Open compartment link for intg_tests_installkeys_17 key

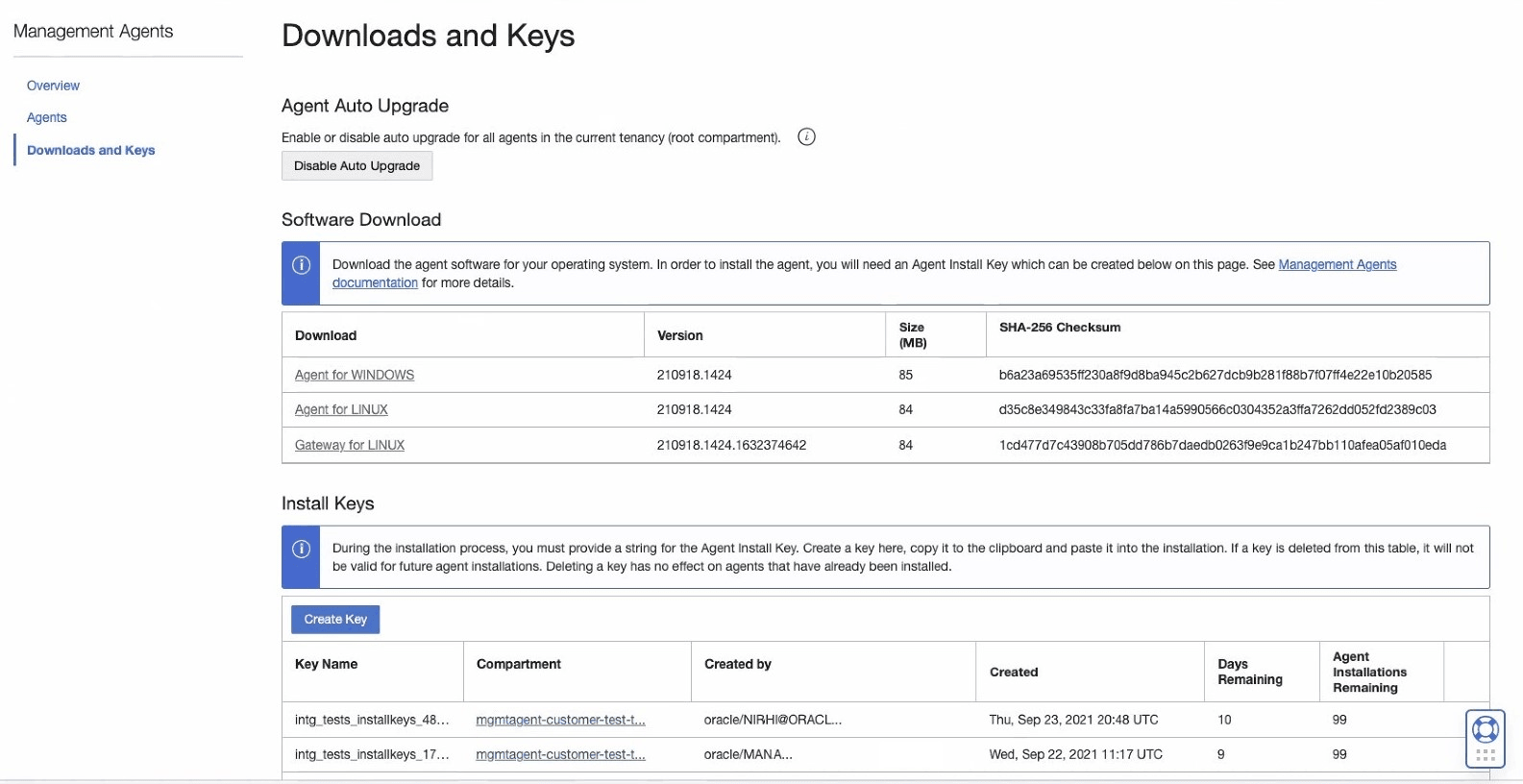coord(560,754)
